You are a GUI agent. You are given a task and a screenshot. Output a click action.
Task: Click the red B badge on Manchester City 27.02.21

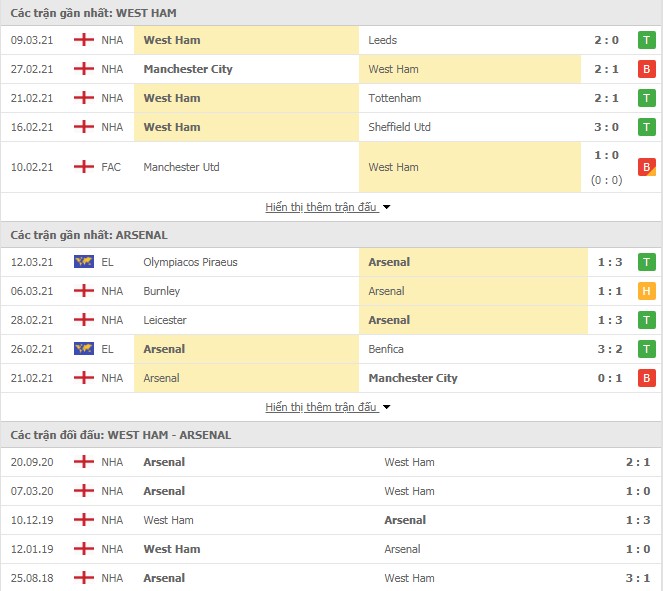[x=647, y=69]
